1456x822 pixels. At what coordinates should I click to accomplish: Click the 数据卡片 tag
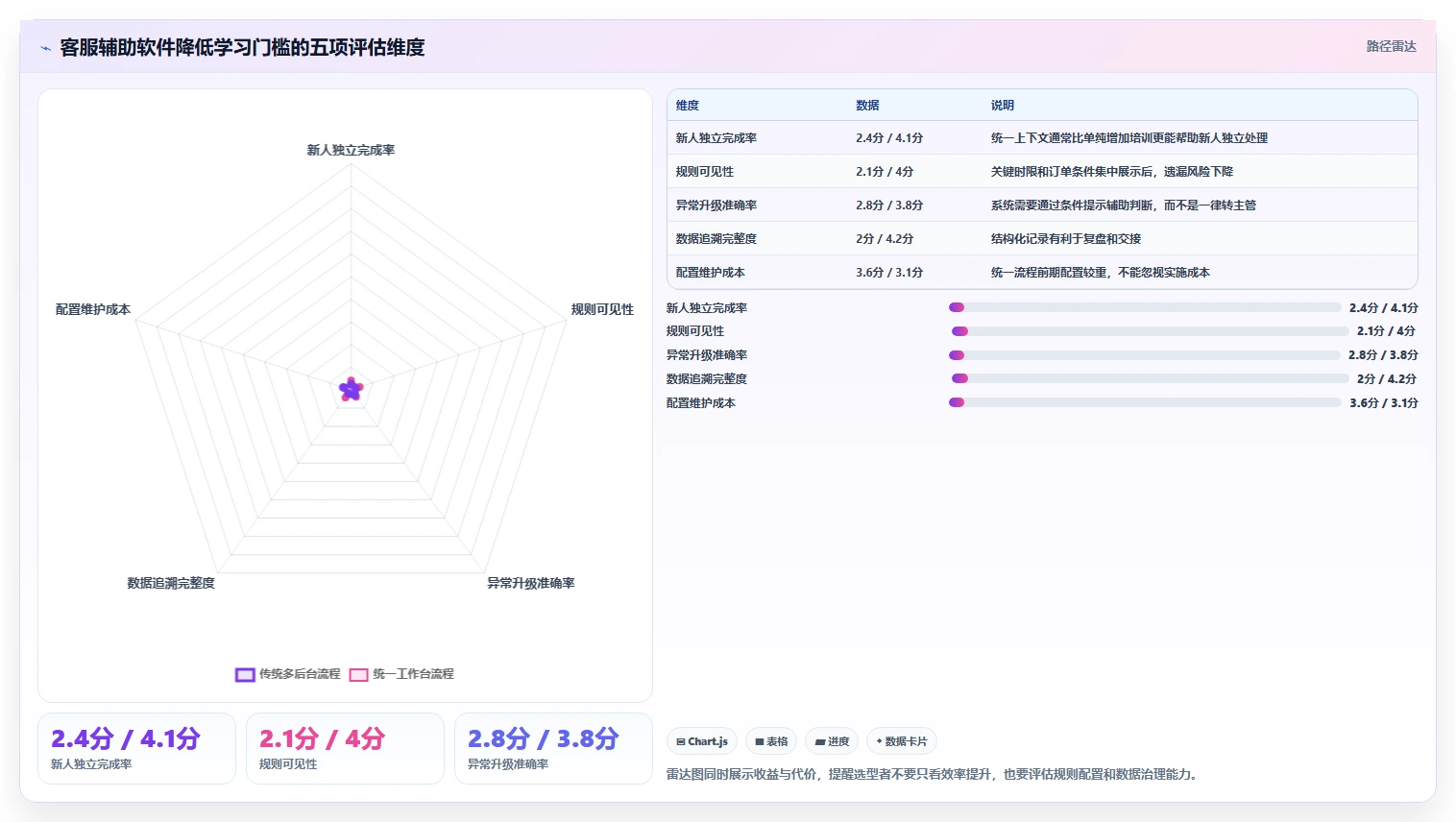click(x=902, y=741)
